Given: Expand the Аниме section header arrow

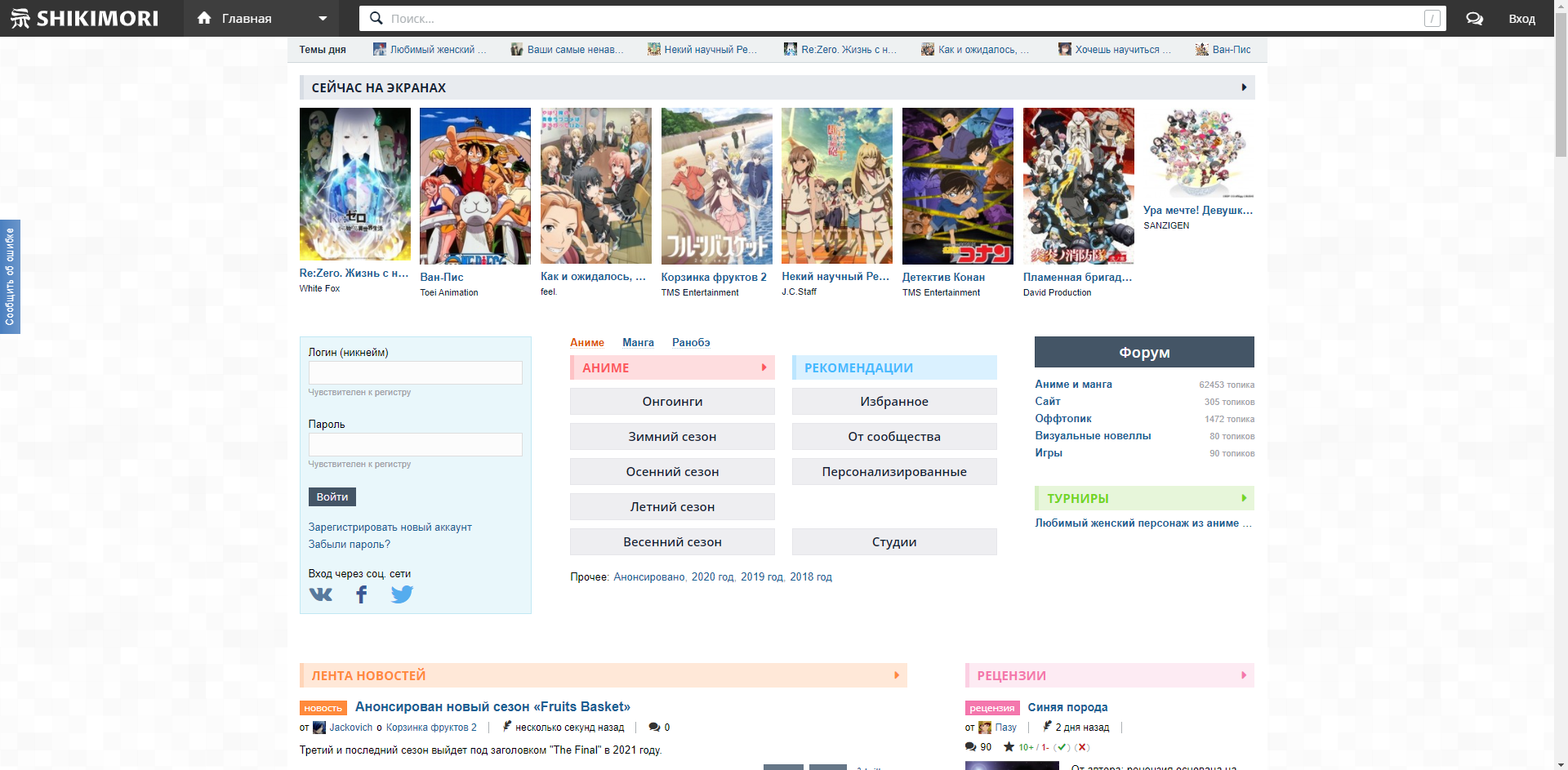Looking at the screenshot, I should pyautogui.click(x=764, y=367).
